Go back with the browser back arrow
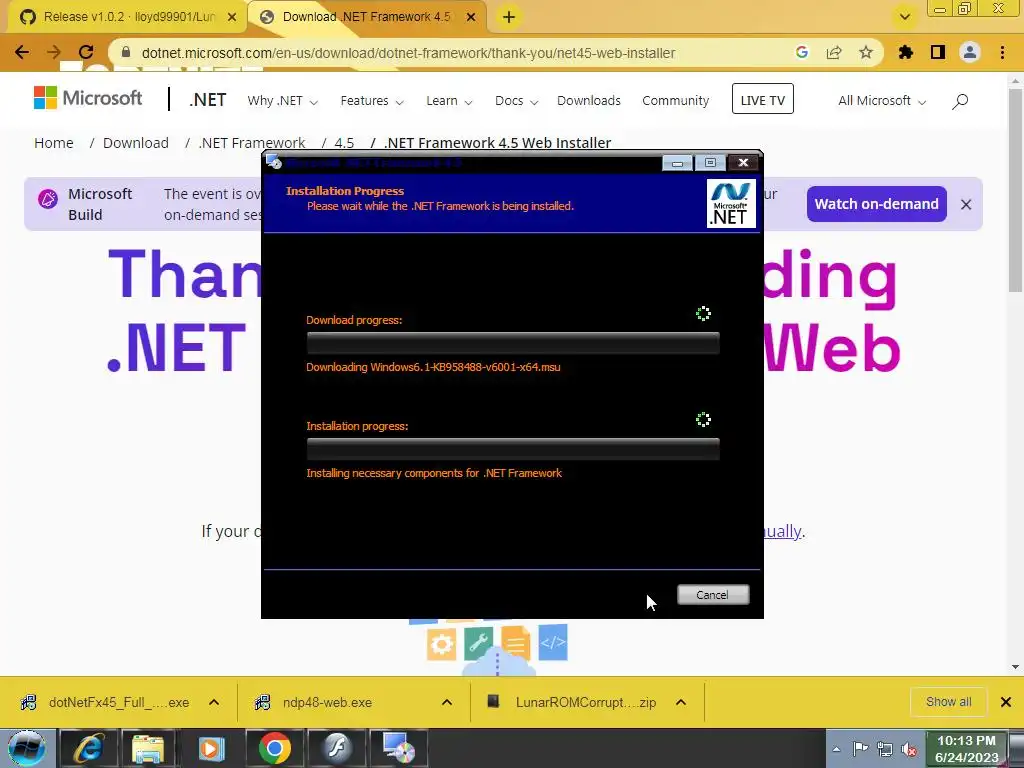This screenshot has height=768, width=1024. point(22,52)
